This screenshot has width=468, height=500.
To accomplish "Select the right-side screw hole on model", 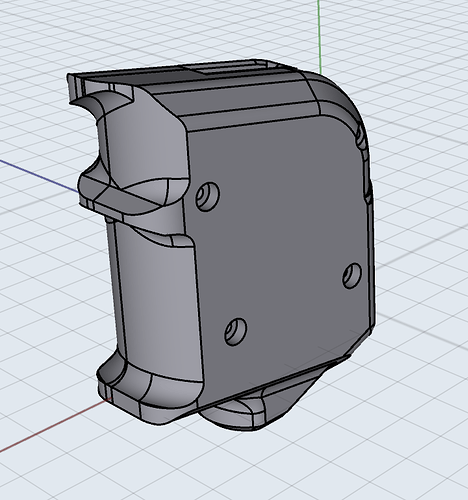I will [x=352, y=275].
